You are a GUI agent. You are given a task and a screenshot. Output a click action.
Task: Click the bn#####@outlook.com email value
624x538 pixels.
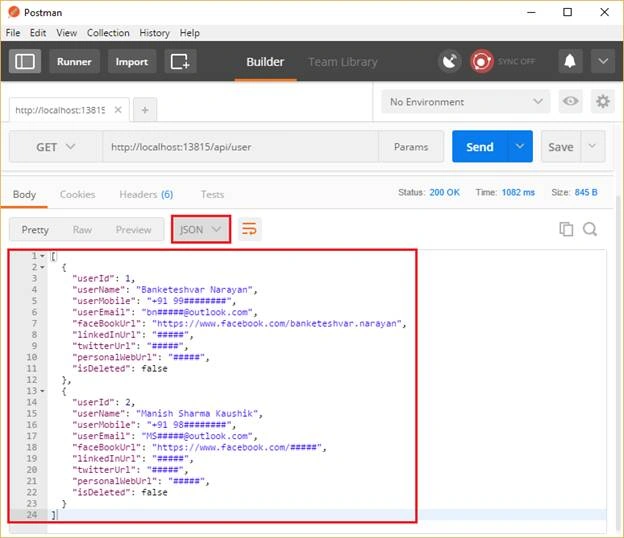pos(197,312)
